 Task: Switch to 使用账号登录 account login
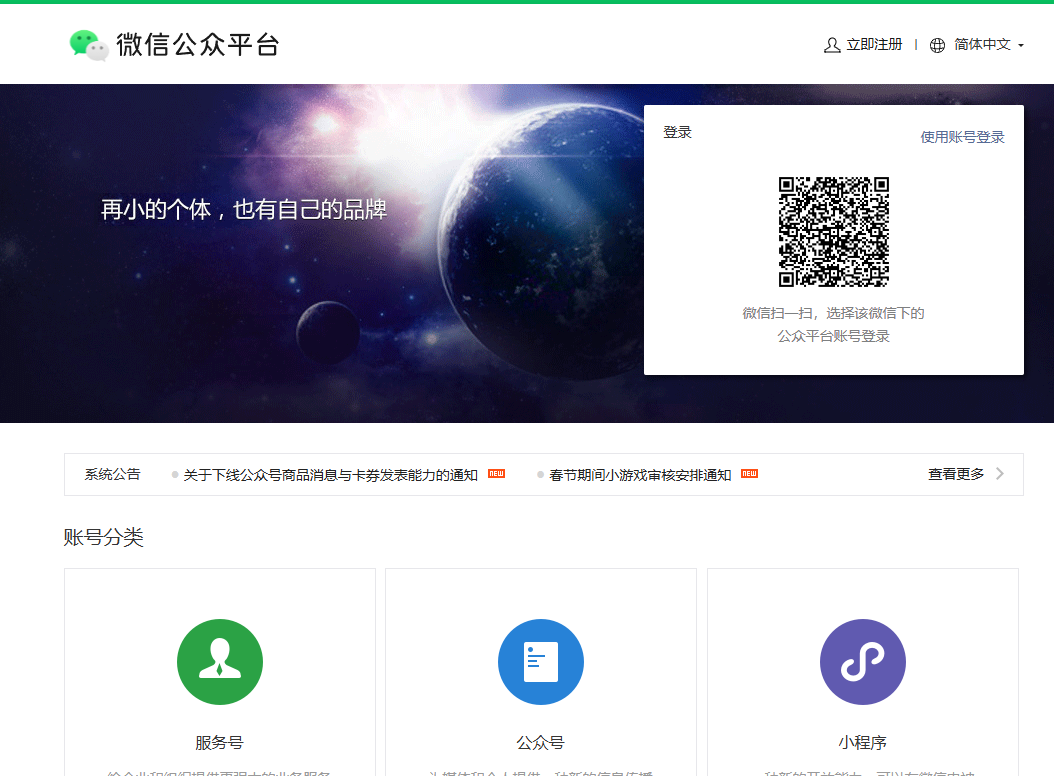point(962,137)
